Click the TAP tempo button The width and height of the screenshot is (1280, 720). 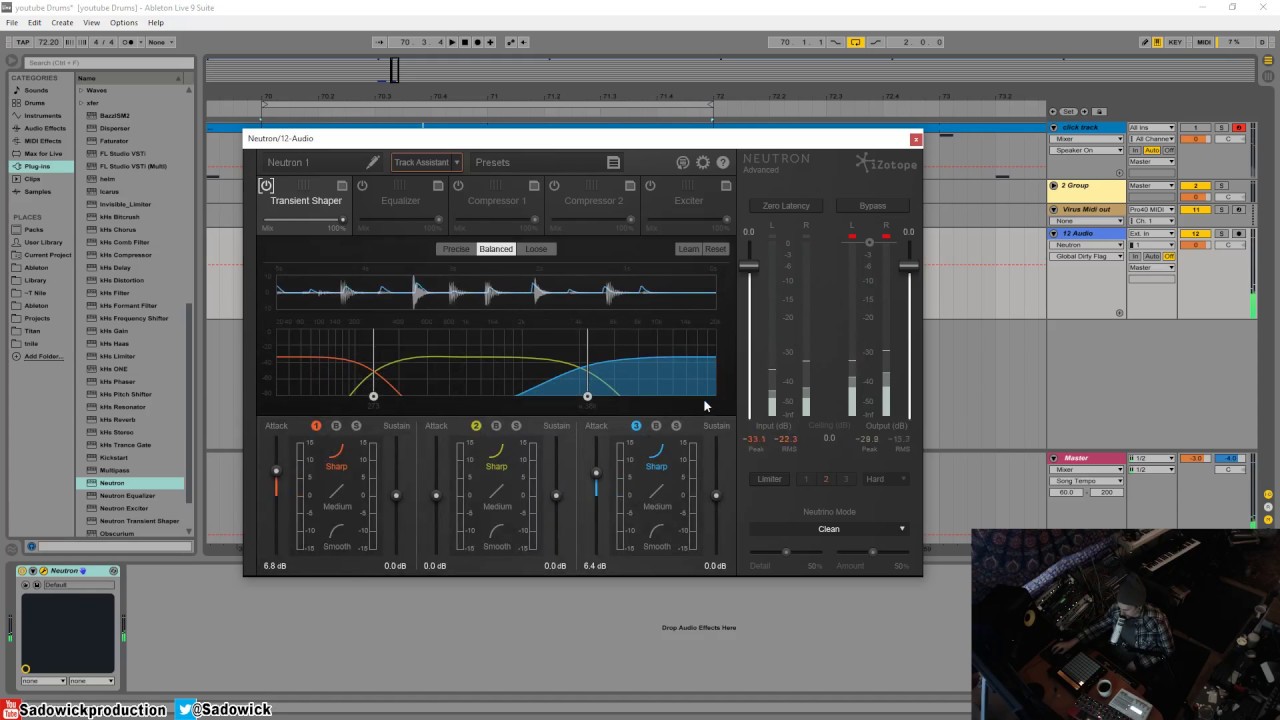[x=20, y=42]
